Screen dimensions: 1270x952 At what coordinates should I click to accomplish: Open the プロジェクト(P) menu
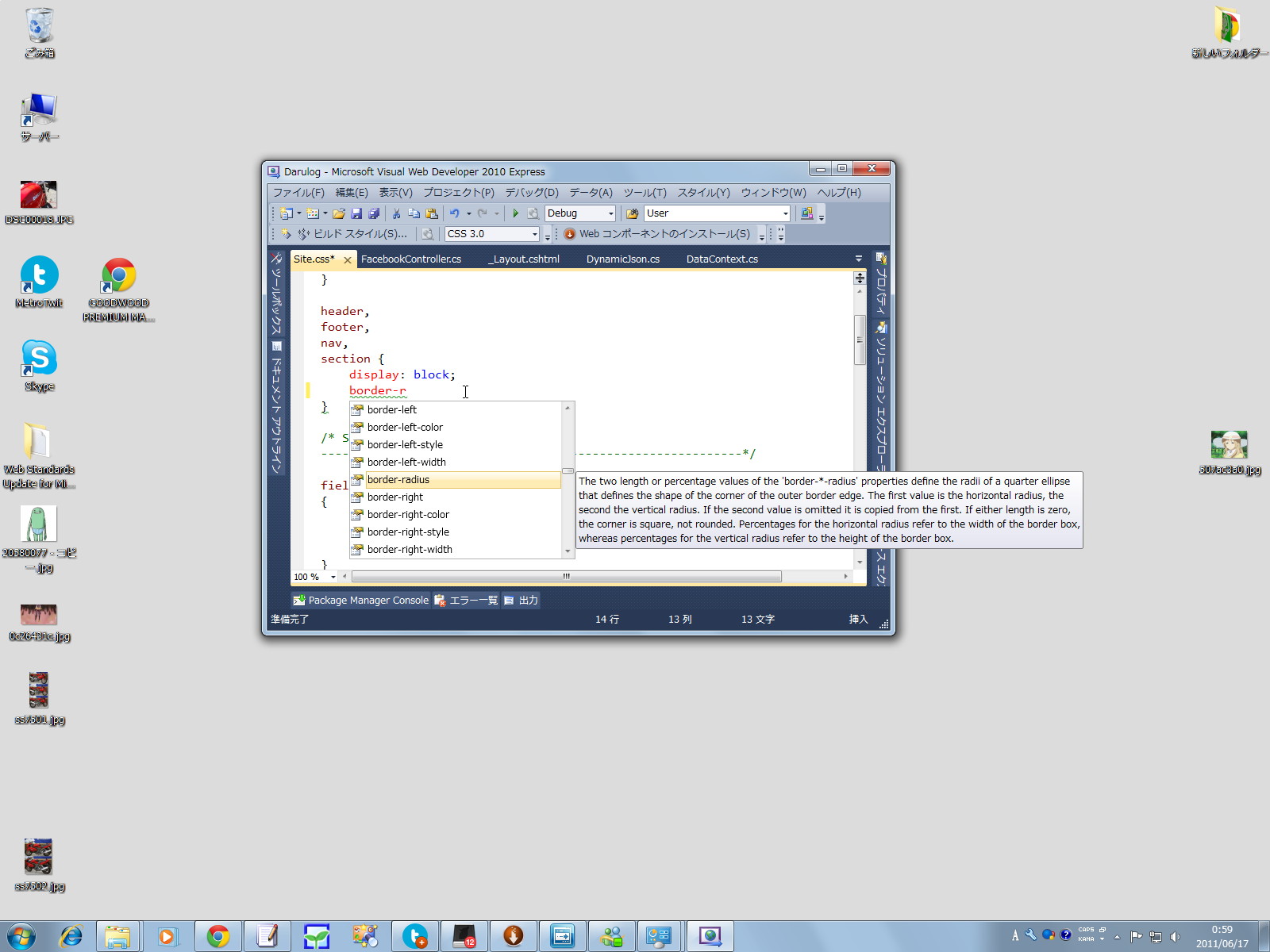(x=459, y=193)
